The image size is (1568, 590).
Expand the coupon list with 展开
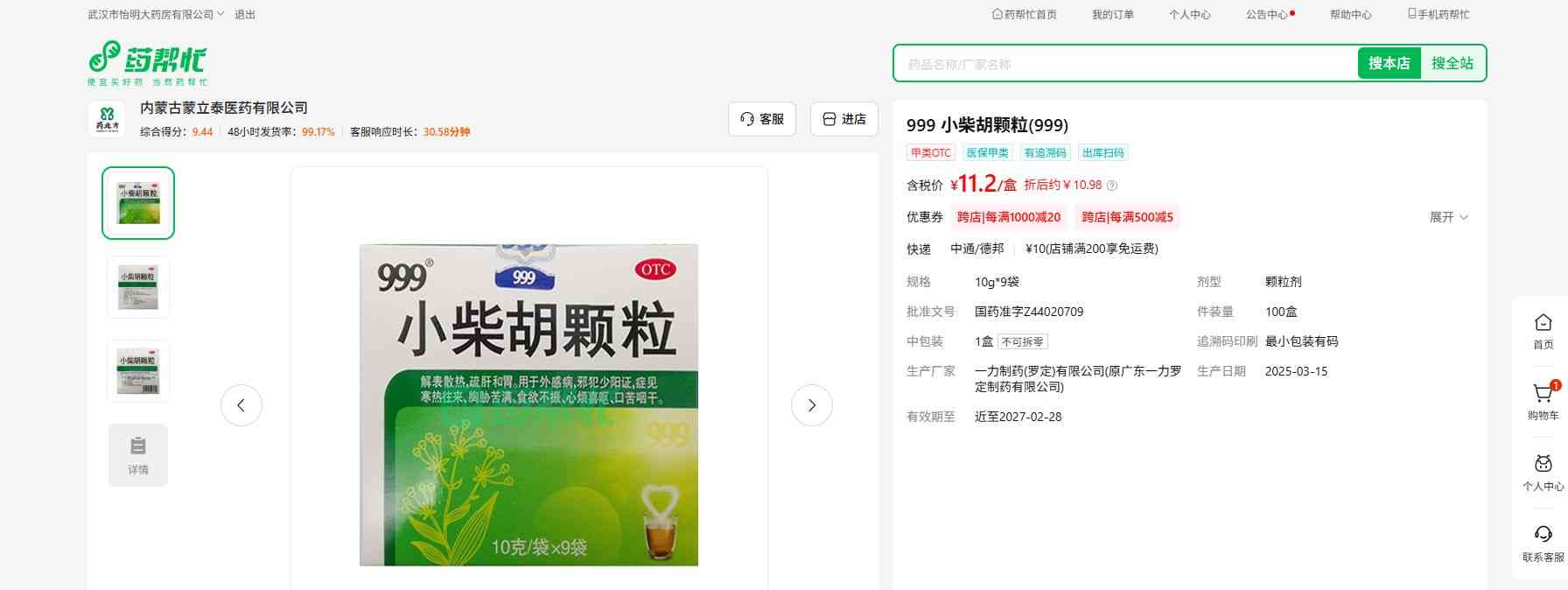pos(1448,217)
